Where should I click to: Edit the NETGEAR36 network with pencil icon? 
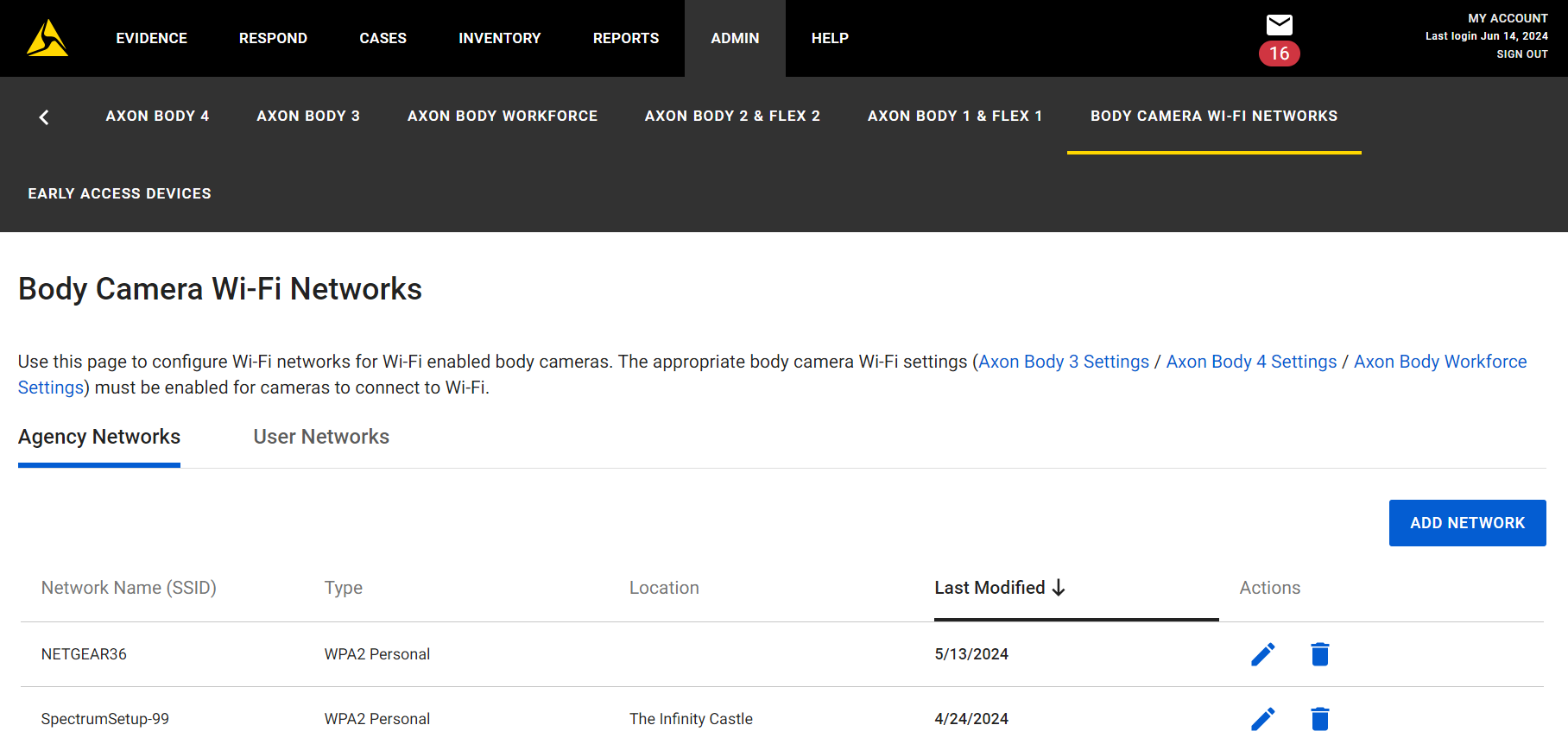pyautogui.click(x=1262, y=654)
